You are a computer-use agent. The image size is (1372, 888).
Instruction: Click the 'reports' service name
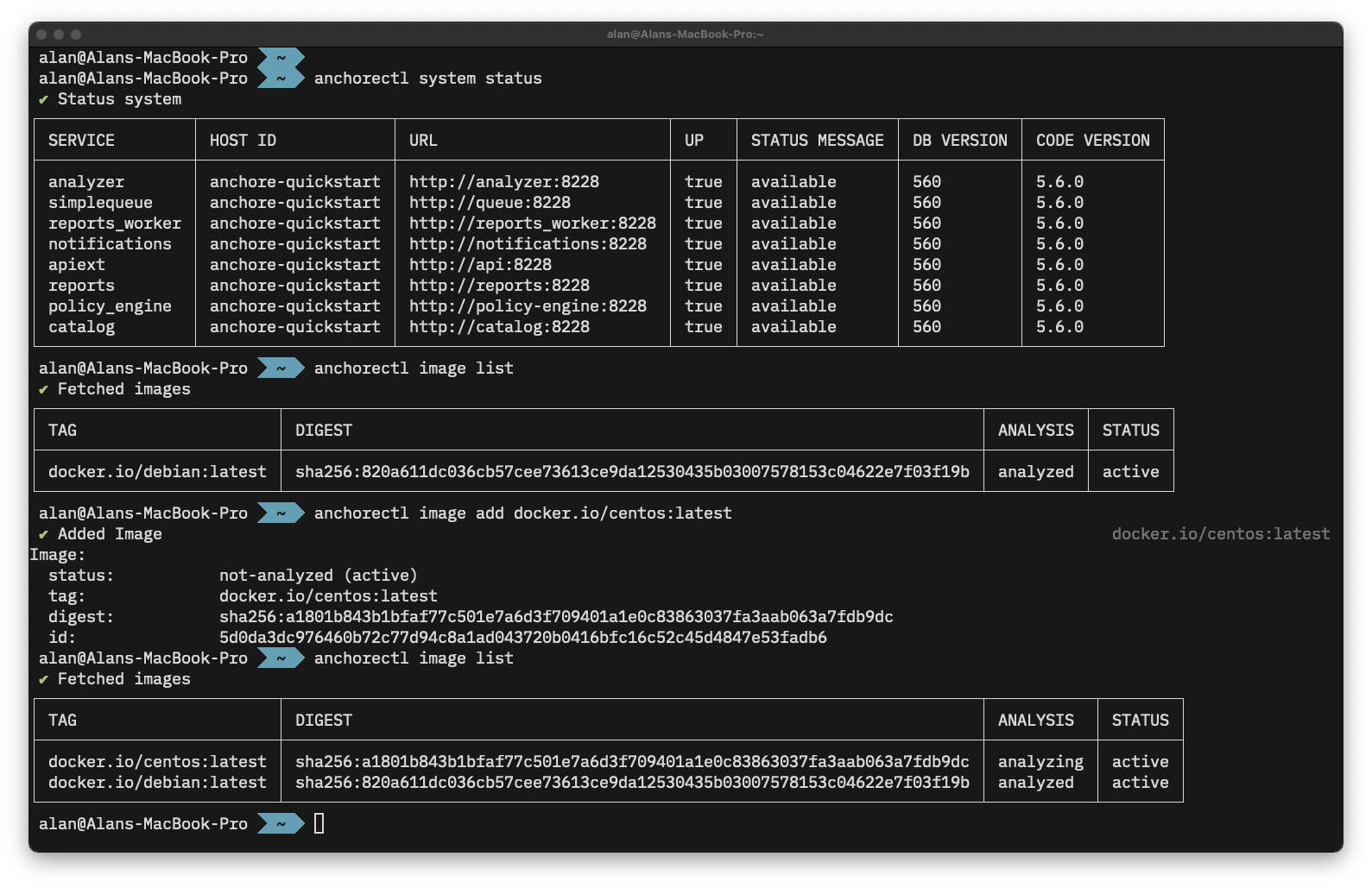(x=81, y=286)
